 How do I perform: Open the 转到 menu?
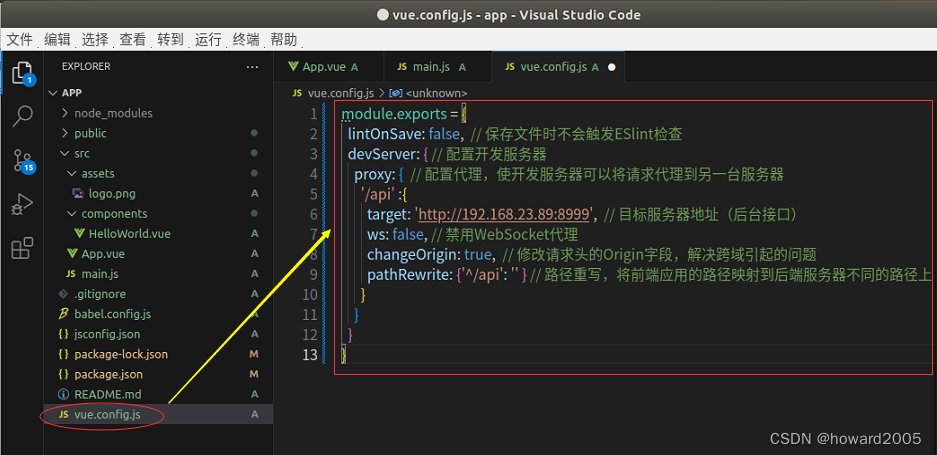point(170,40)
